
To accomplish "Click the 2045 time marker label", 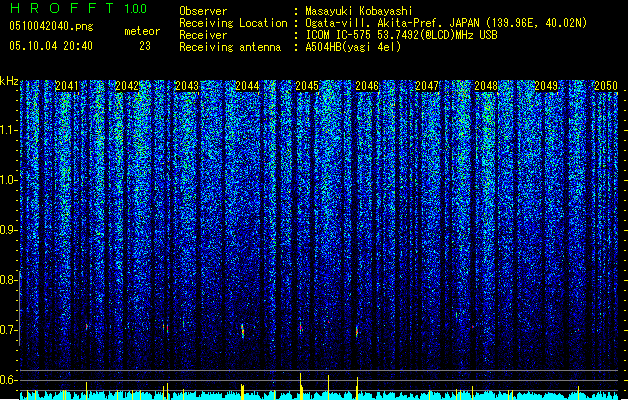I will click(x=307, y=86).
